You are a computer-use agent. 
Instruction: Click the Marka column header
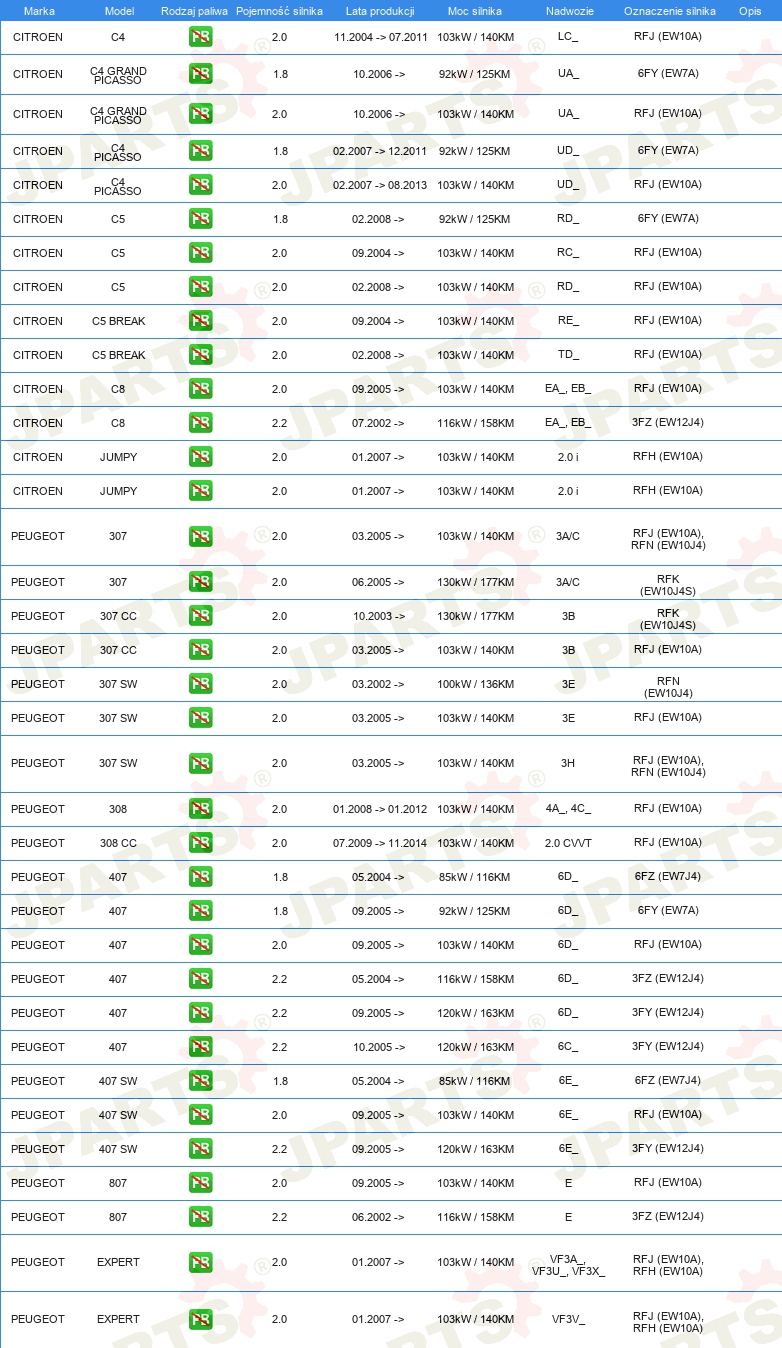[x=39, y=11]
